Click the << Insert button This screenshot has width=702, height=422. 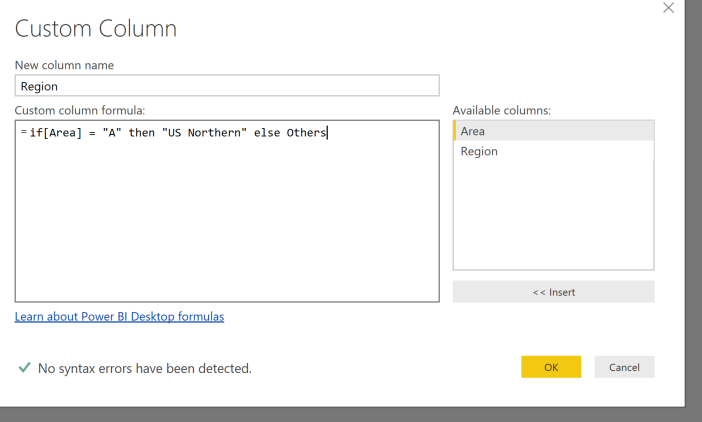pyautogui.click(x=553, y=292)
